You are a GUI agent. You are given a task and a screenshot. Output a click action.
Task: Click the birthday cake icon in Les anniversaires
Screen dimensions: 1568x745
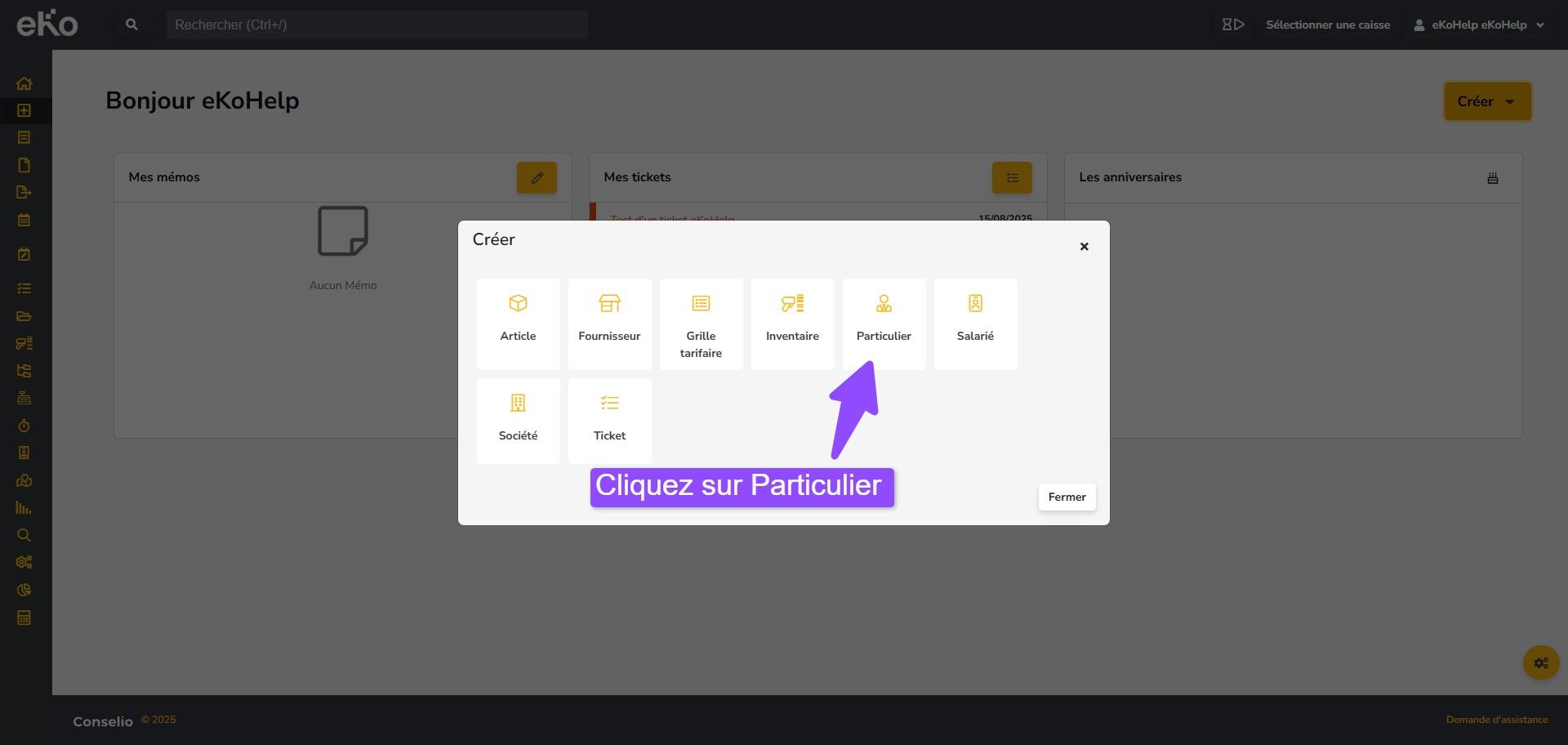(x=1492, y=178)
